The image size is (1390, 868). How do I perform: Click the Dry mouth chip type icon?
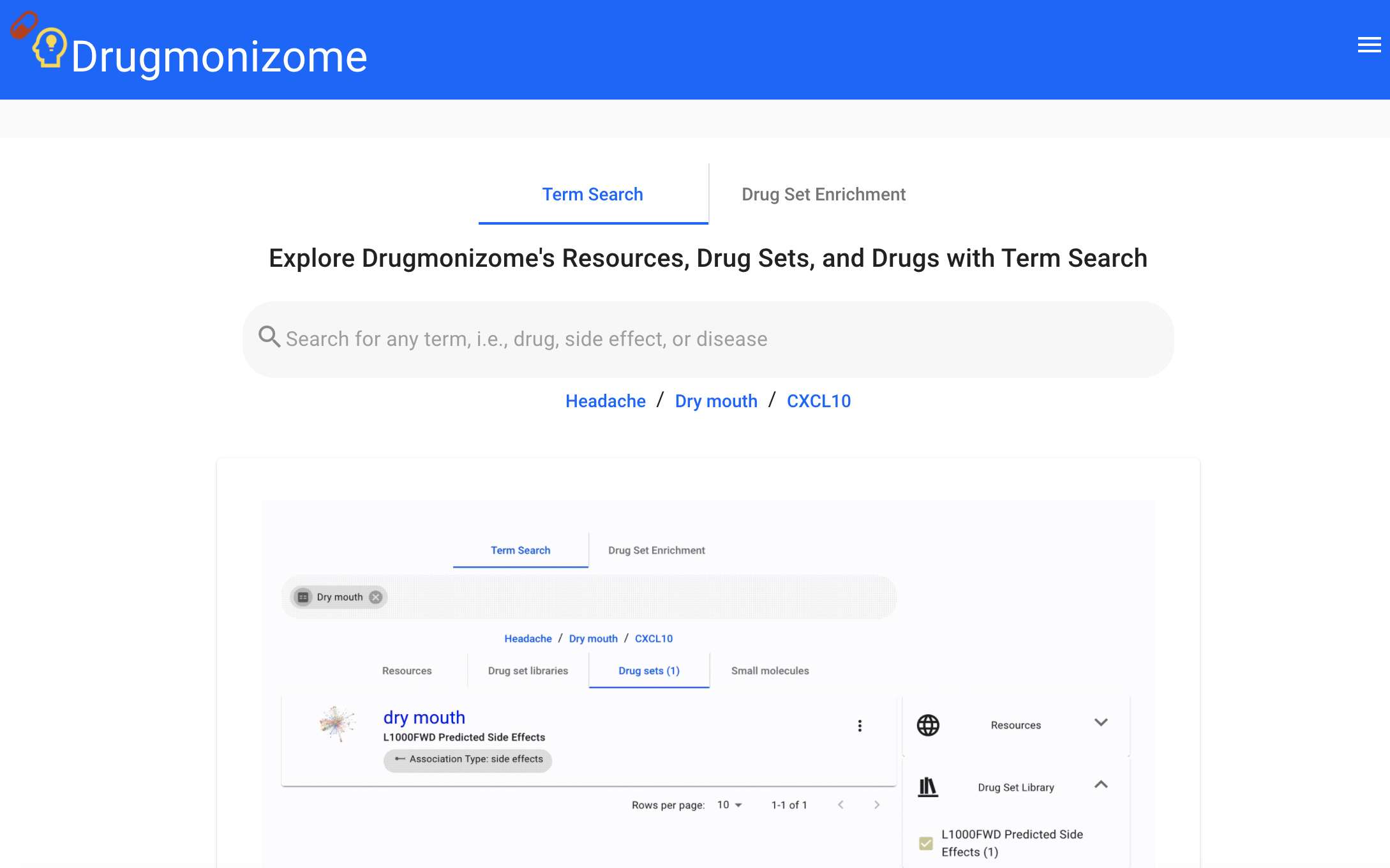[303, 597]
